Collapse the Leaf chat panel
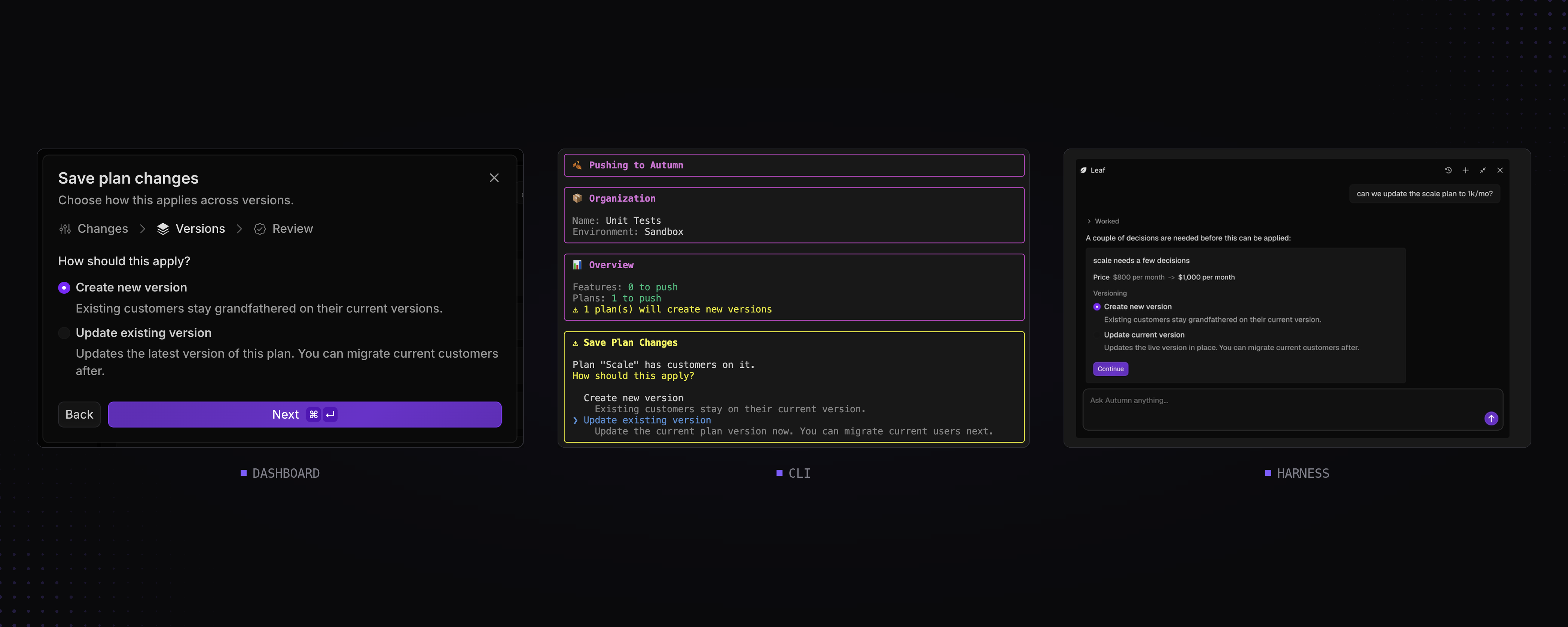Screen dimensions: 1568x627 point(1483,171)
